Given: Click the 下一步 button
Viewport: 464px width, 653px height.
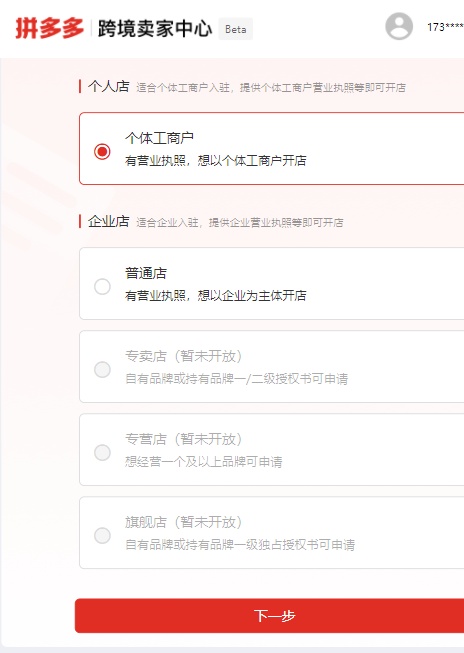Looking at the screenshot, I should click(269, 616).
